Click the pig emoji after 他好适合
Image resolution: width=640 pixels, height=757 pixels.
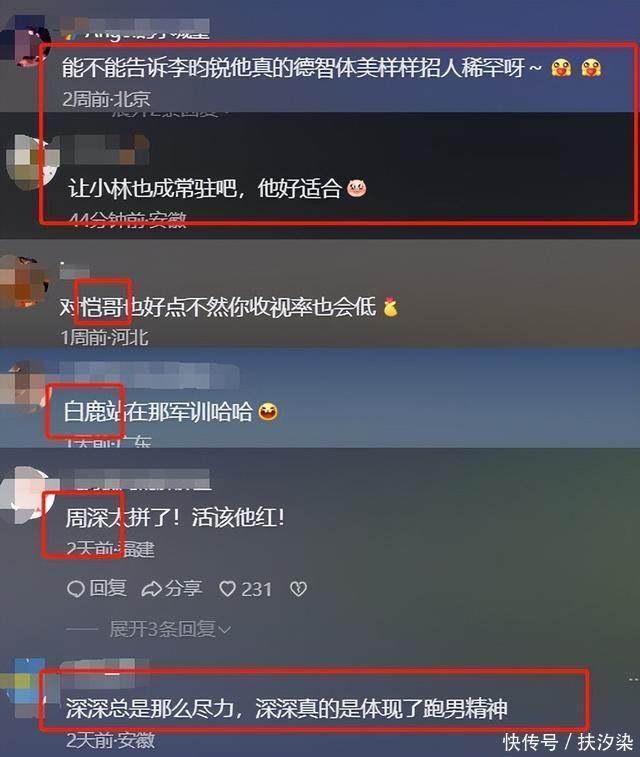[x=357, y=188]
